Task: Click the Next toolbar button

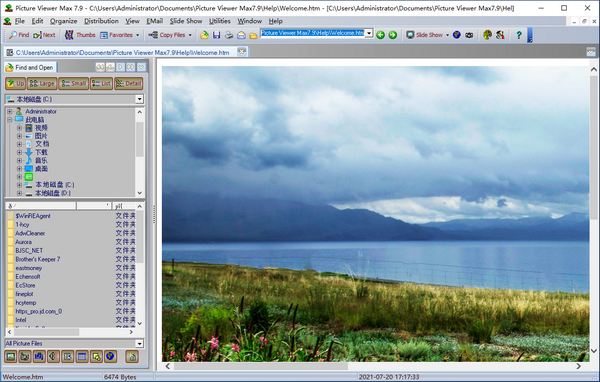Action: coord(44,35)
